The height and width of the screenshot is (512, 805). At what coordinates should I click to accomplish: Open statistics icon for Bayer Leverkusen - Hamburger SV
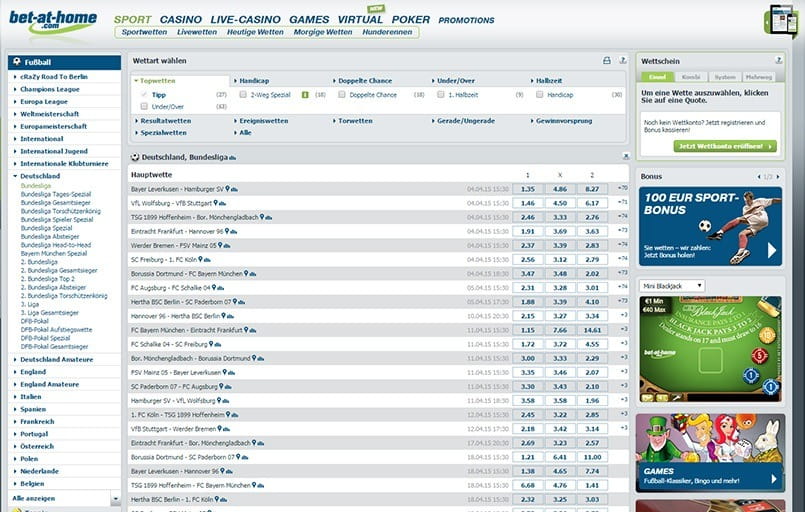click(234, 189)
